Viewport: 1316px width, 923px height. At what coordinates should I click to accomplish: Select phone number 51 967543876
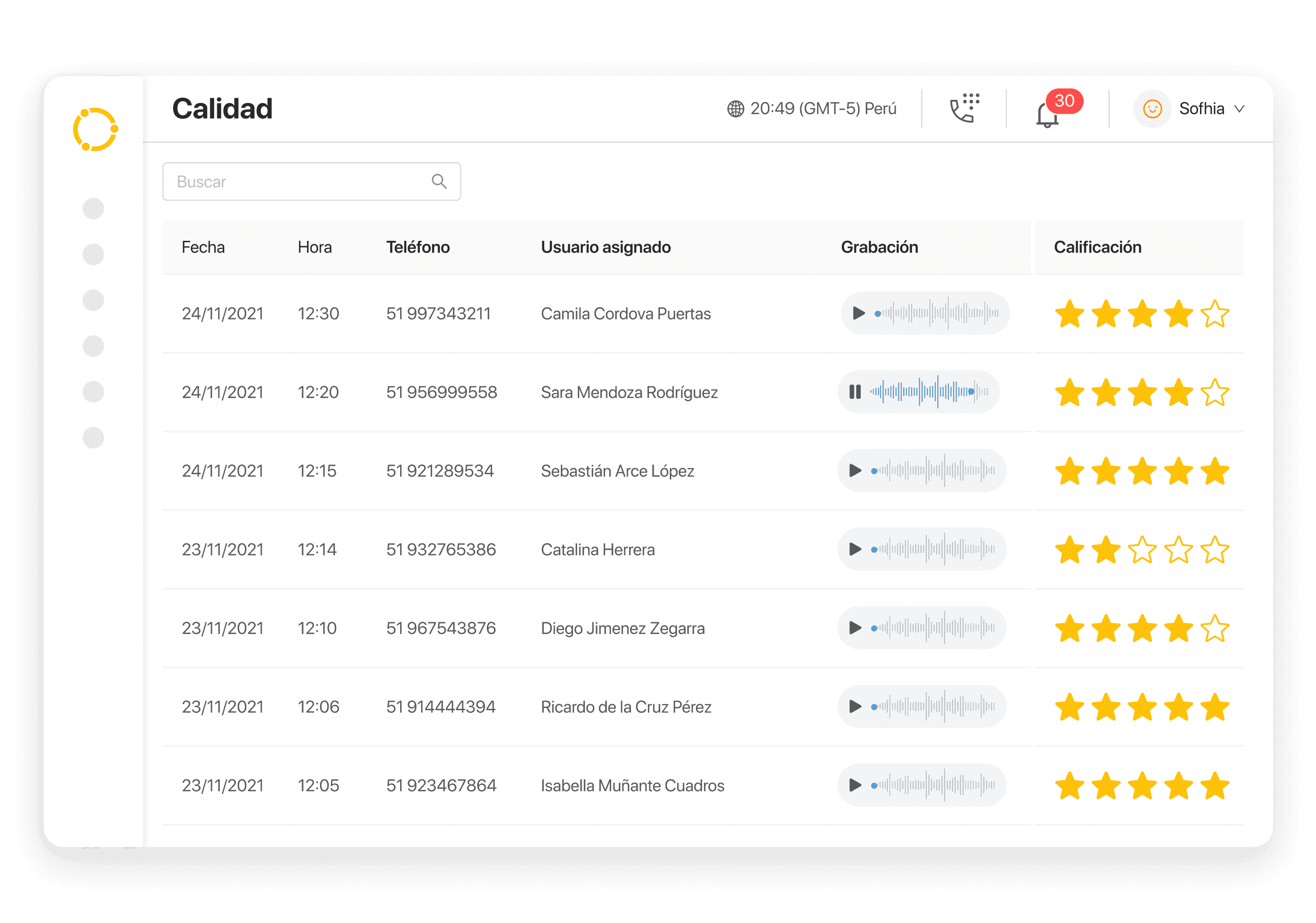[441, 628]
